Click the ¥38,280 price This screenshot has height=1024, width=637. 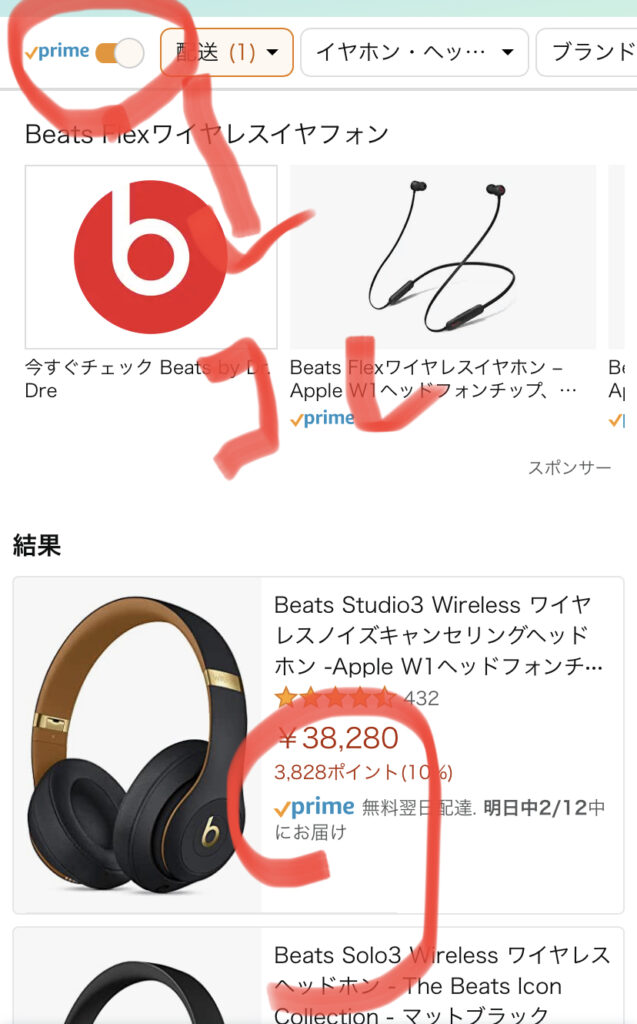[338, 739]
